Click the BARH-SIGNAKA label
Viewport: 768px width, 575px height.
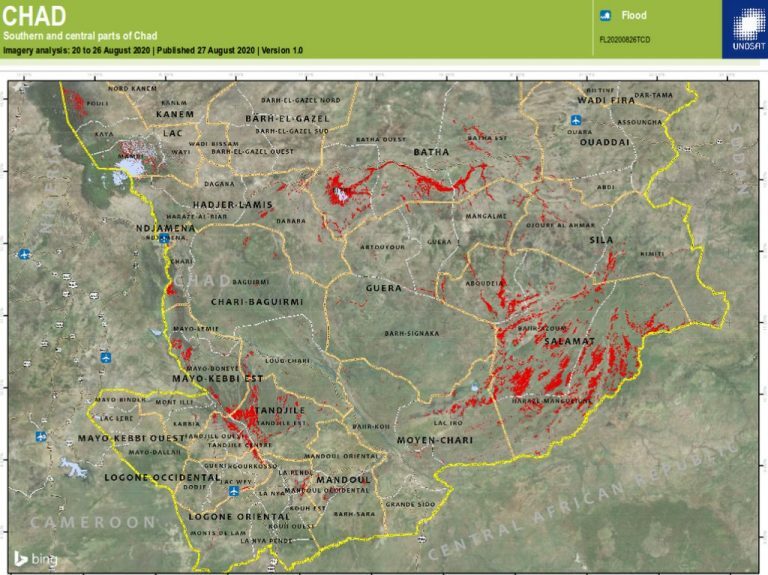pyautogui.click(x=412, y=334)
